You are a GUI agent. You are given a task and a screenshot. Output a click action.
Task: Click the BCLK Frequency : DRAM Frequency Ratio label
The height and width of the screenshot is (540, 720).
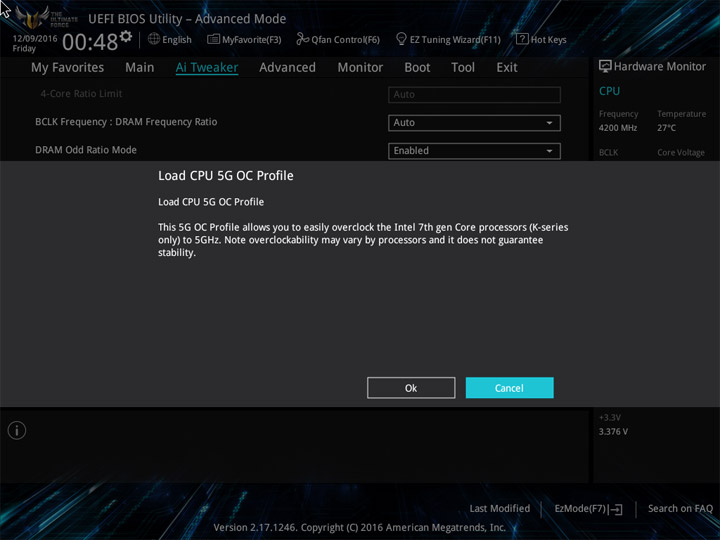click(126, 122)
